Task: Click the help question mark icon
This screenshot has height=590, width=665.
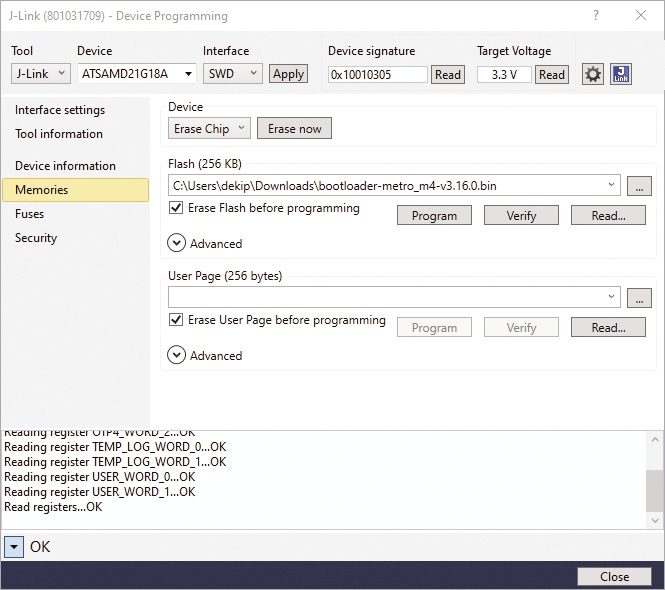Action: 596,15
